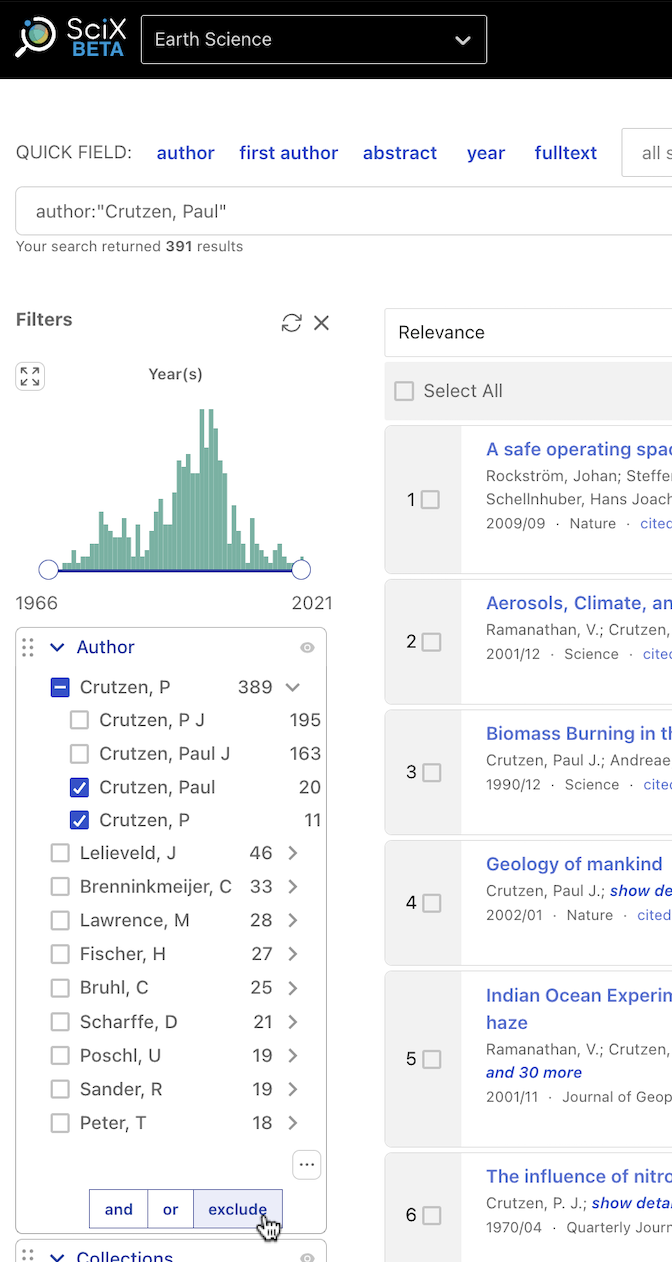Open the Geology of mankind article
The height and width of the screenshot is (1262, 672).
coord(574,864)
